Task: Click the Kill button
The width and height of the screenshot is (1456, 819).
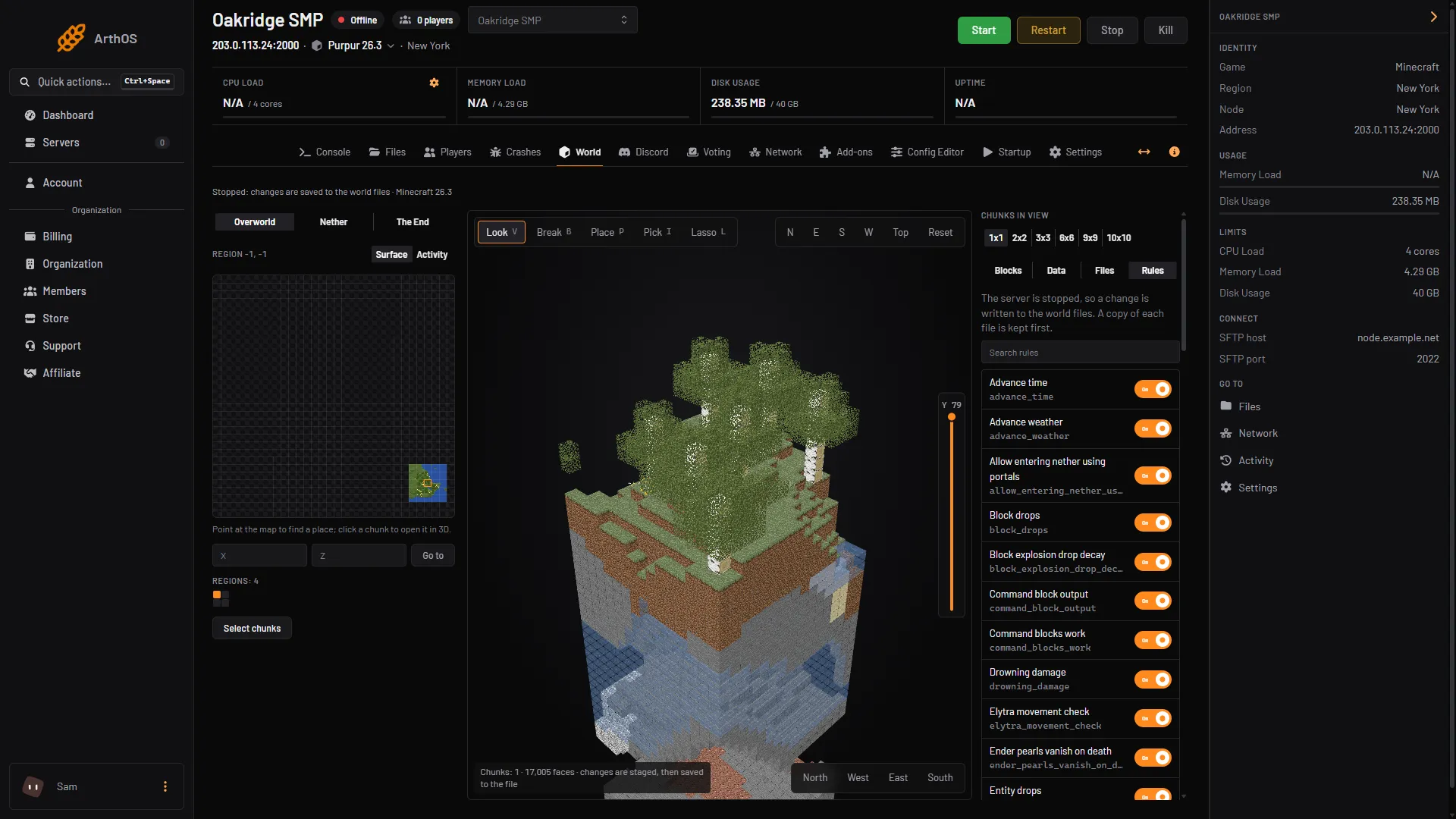Action: [1166, 30]
